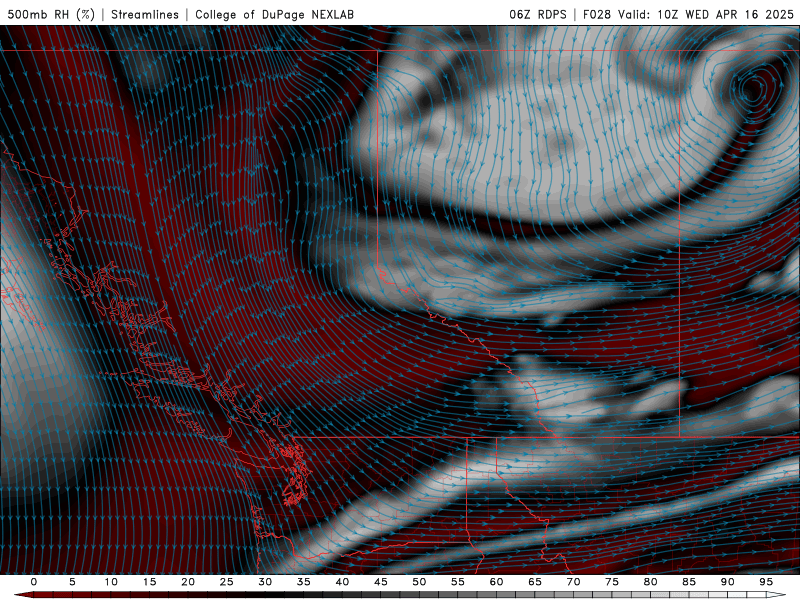800x600 pixels.
Task: Click the closed circulation center in the streamlines
Action: (752, 90)
